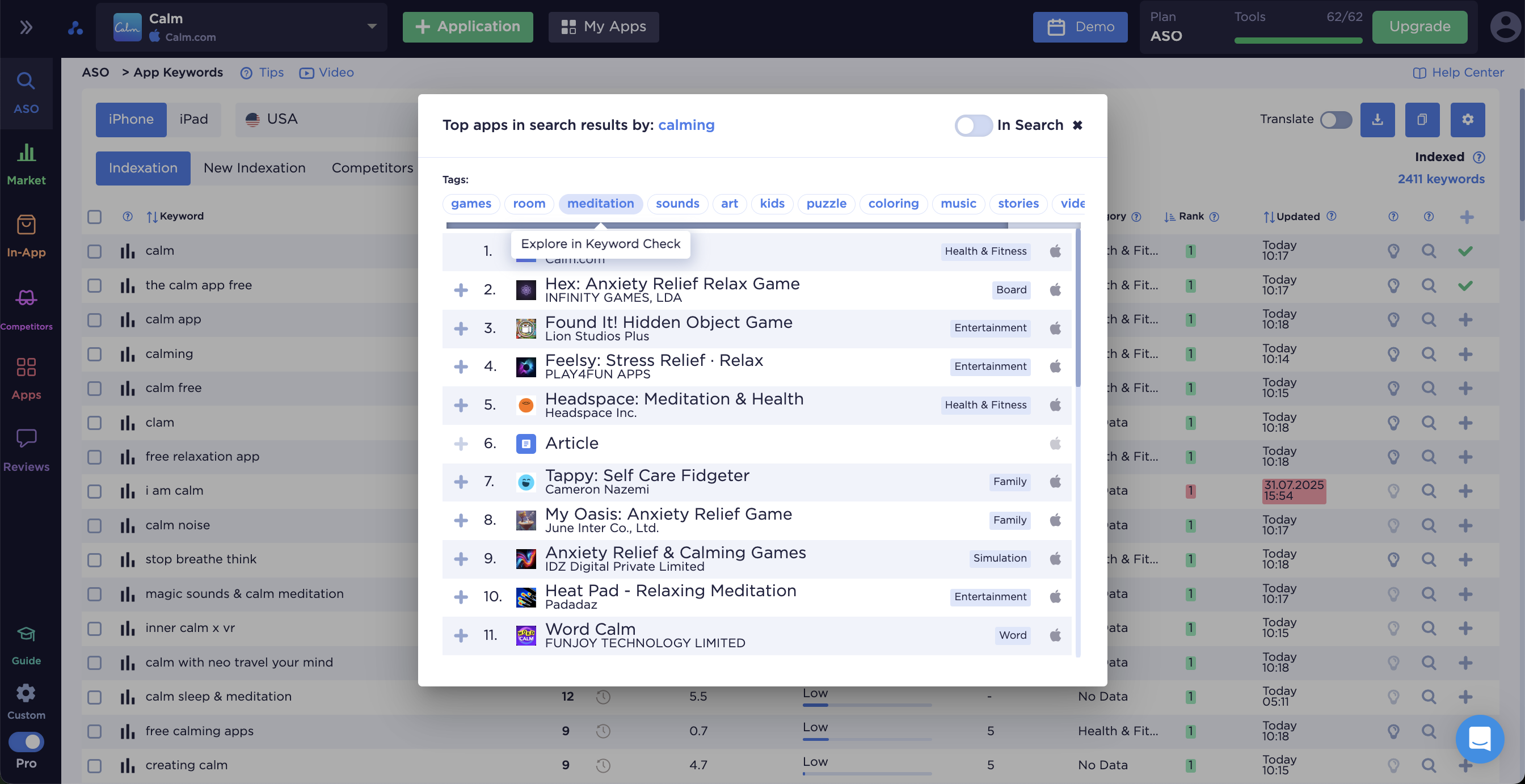Add Headspace app with plus icon
This screenshot has width=1525, height=784.
coord(461,405)
